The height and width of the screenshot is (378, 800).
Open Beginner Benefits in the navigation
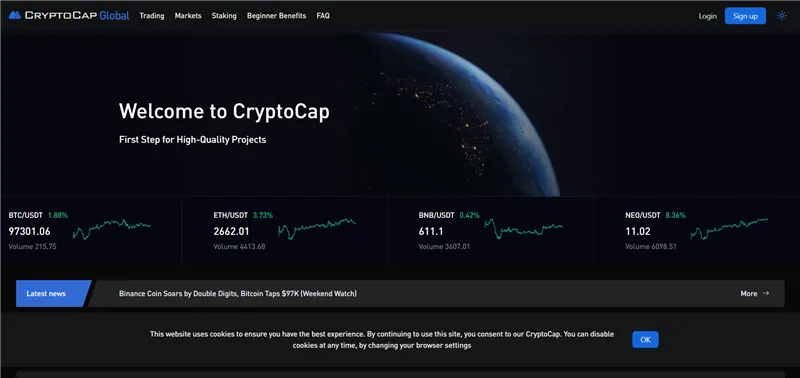(277, 16)
